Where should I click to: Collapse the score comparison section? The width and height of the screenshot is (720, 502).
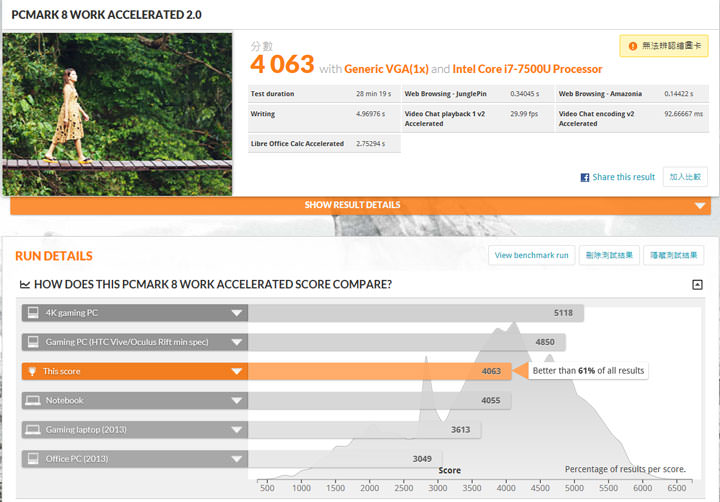point(697,285)
